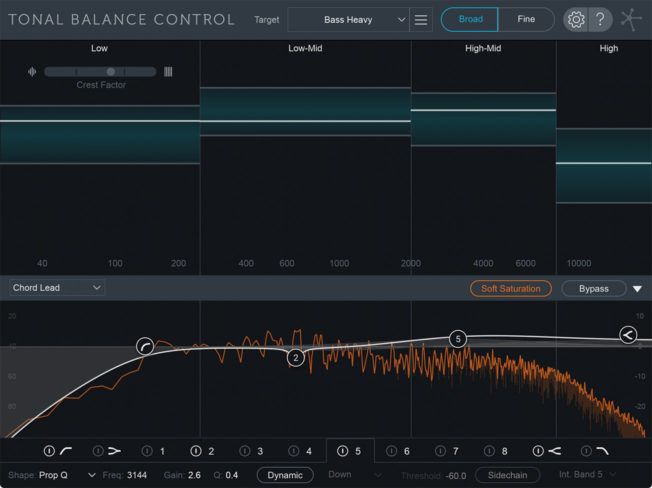Click the Freq value field 3144
Viewport: 652px width, 488px height.
137,475
